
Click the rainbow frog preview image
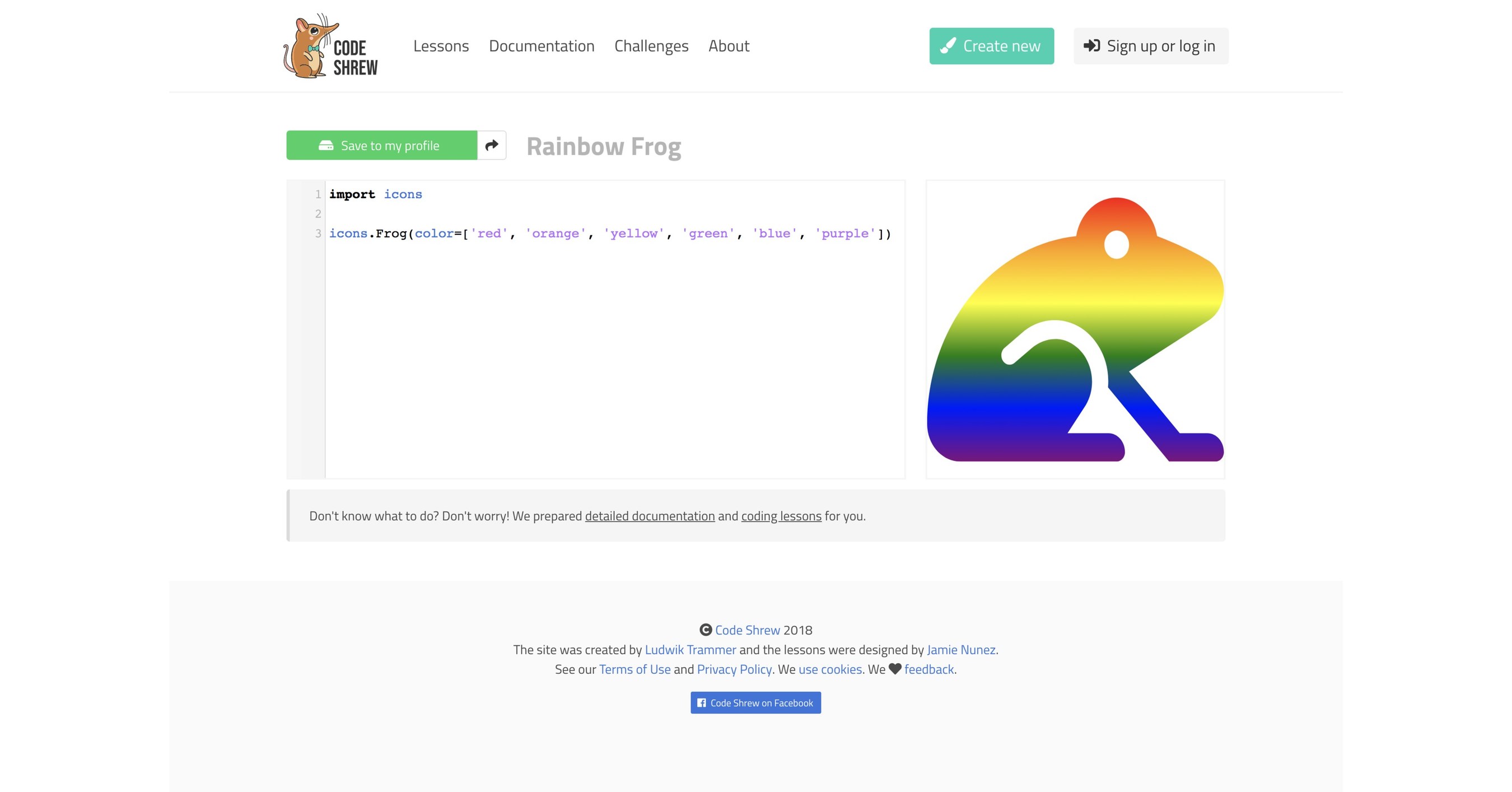[1074, 328]
